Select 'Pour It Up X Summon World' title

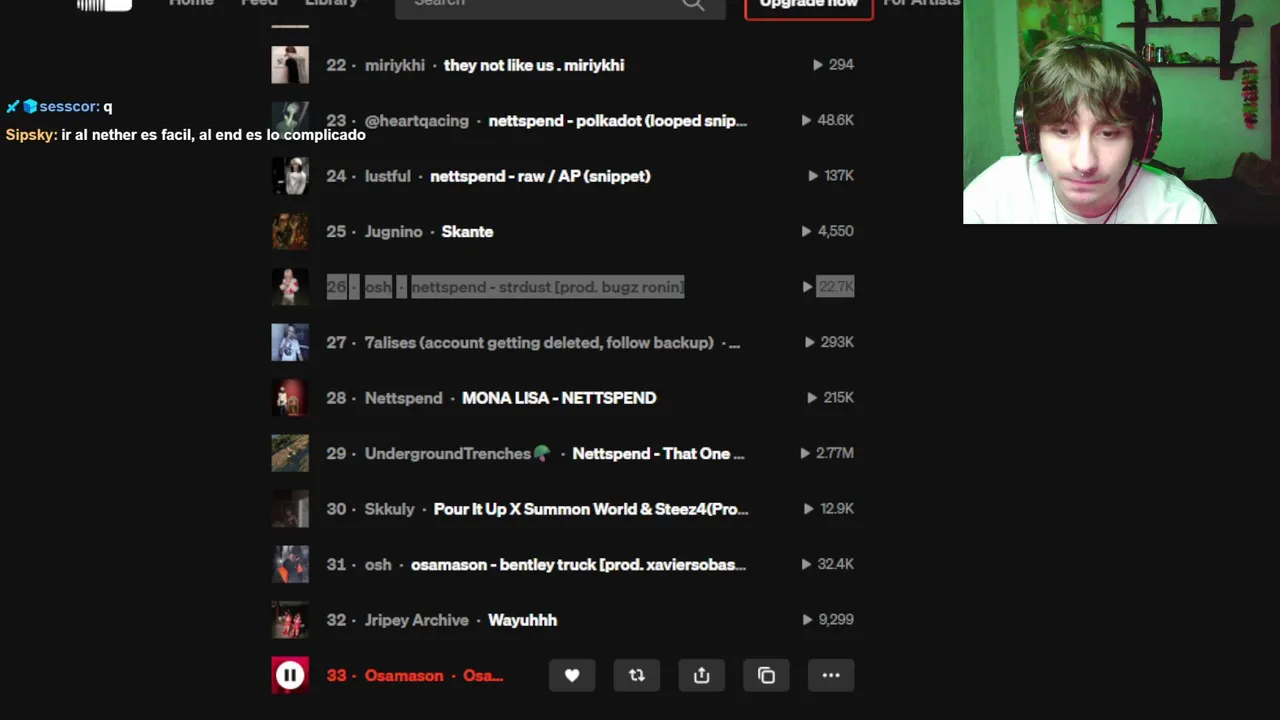[591, 509]
